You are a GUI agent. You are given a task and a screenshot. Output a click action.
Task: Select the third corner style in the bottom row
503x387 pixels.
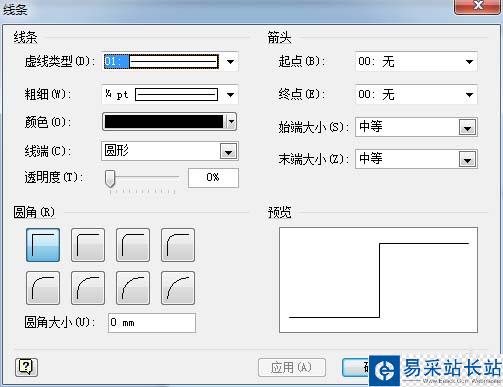coord(133,288)
